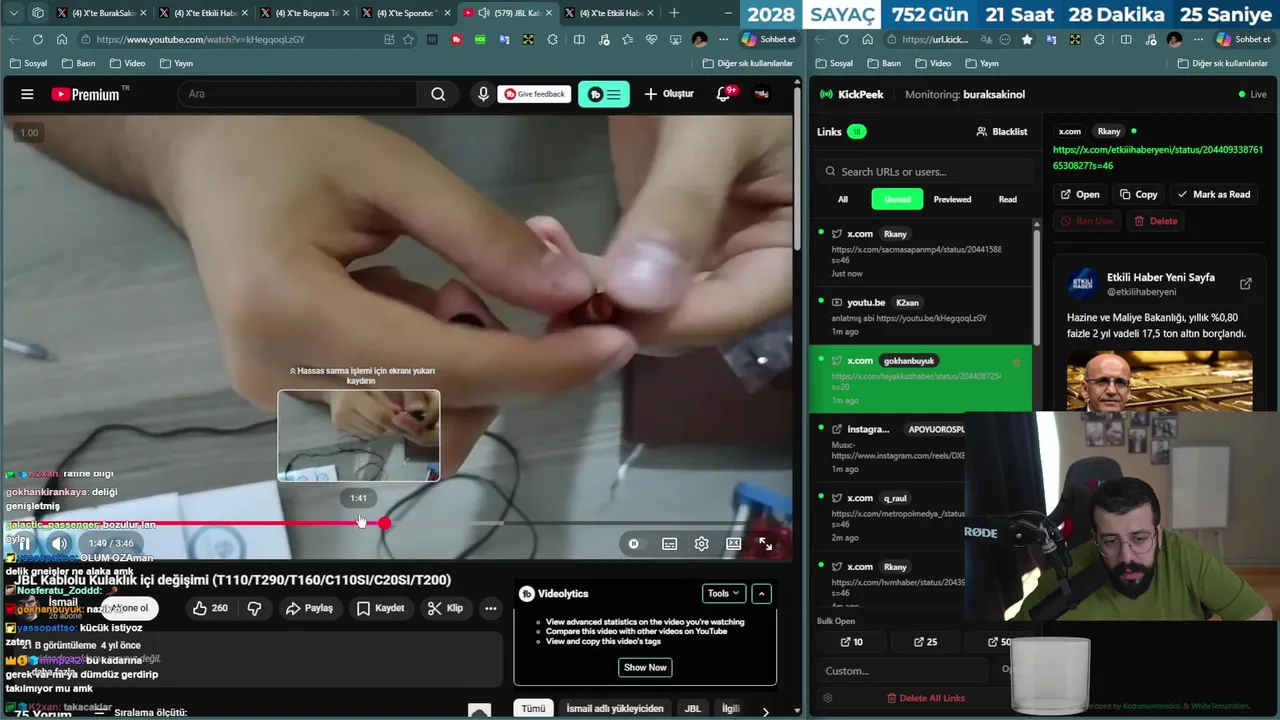
Task: Click the Give feedback button
Action: pos(535,94)
